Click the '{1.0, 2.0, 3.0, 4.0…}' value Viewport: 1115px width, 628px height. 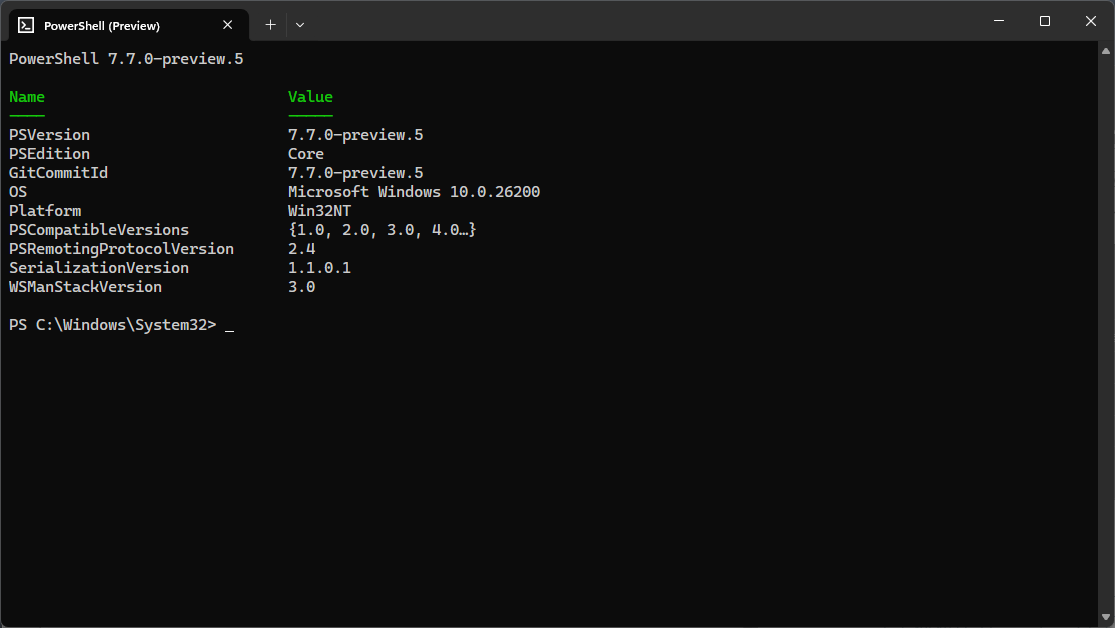382,230
